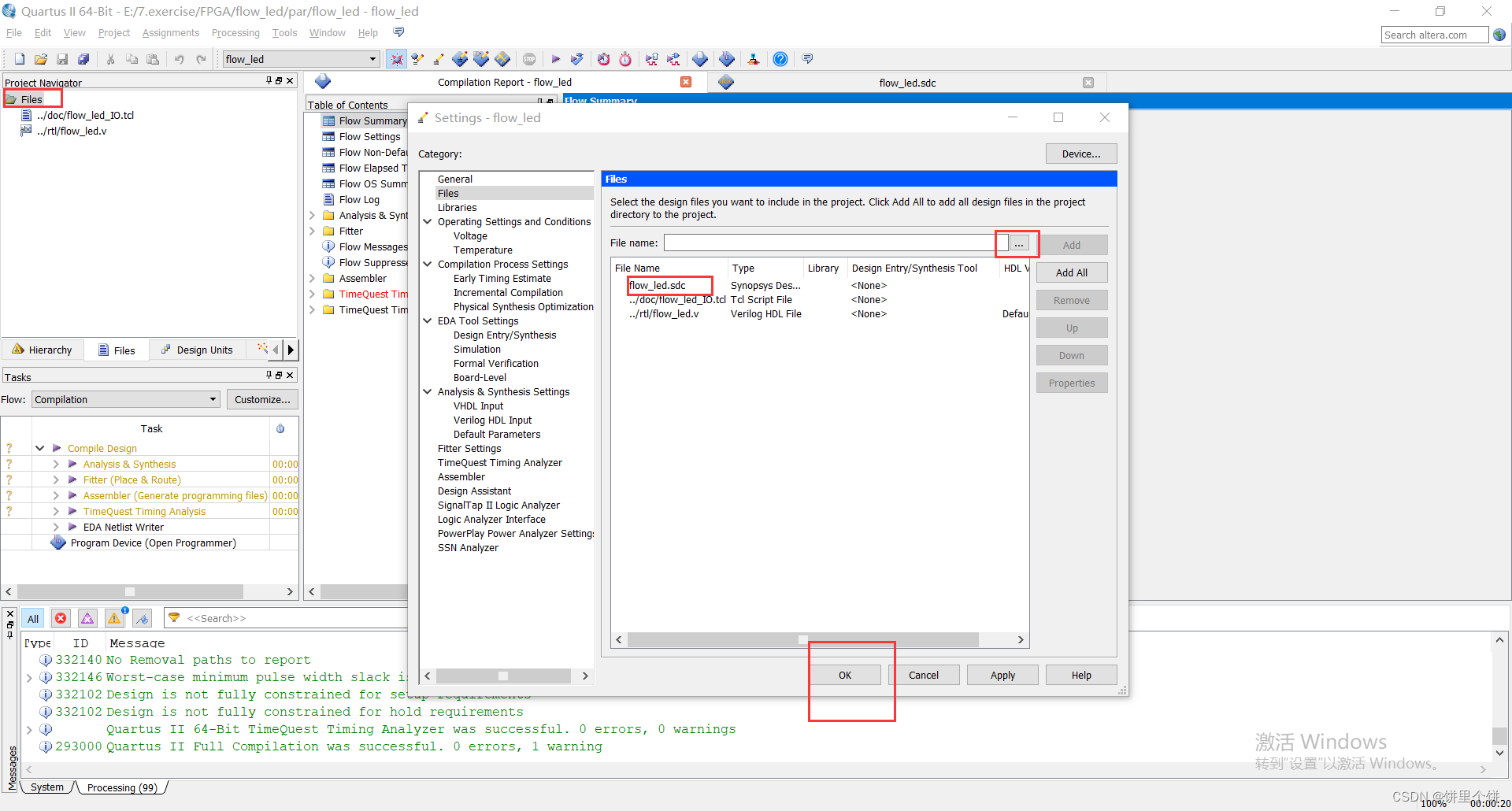Click the browse ... button beside File name

(x=1019, y=243)
